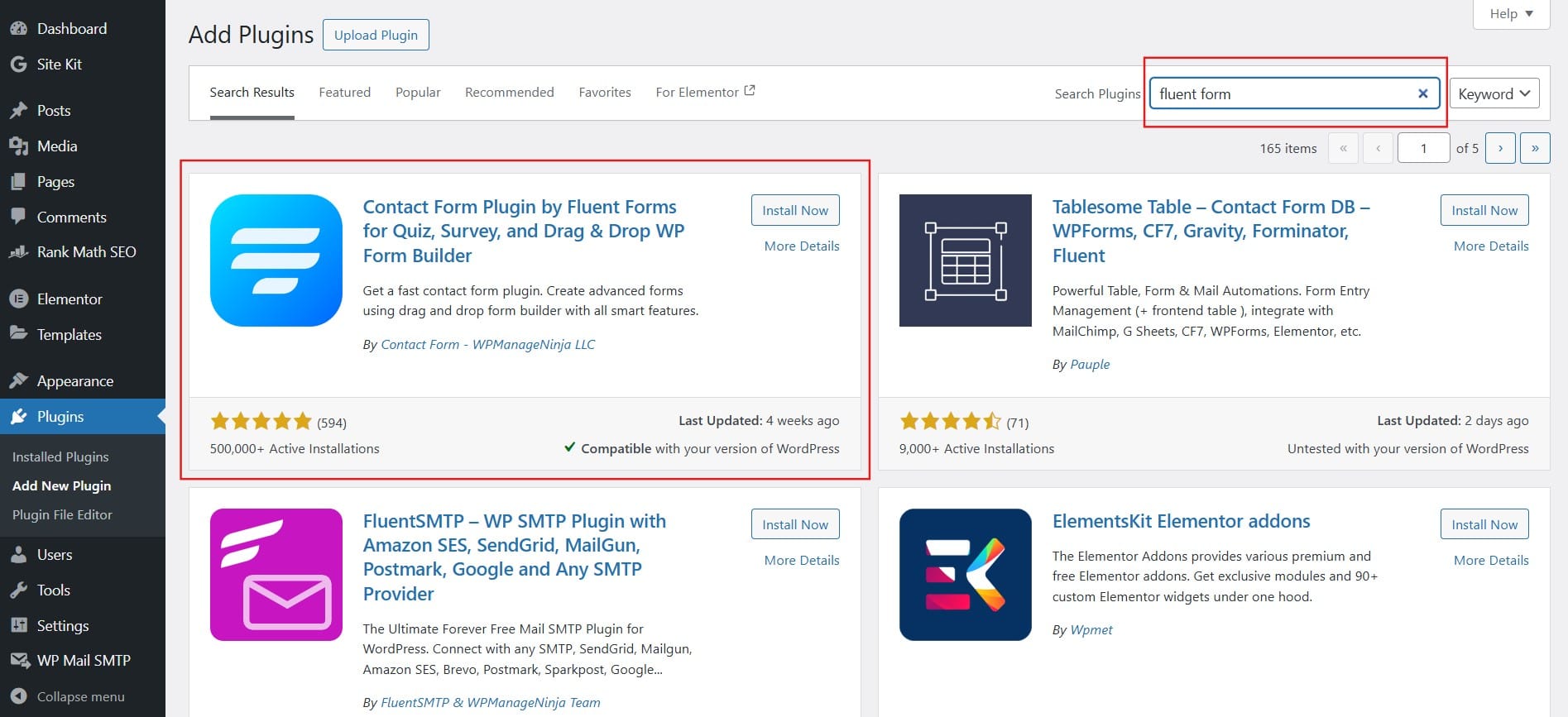The width and height of the screenshot is (1568, 717).
Task: Open the FluentSMTP plugin logo thumbnail
Action: pos(276,575)
